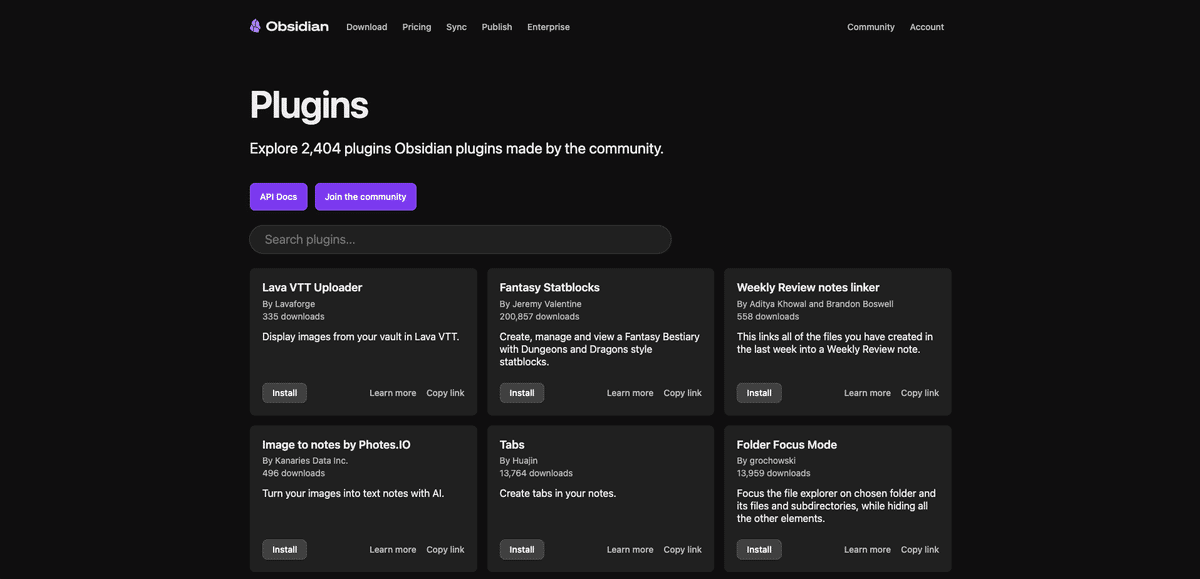Go to the Pricing page
1200x579 pixels.
pos(416,27)
